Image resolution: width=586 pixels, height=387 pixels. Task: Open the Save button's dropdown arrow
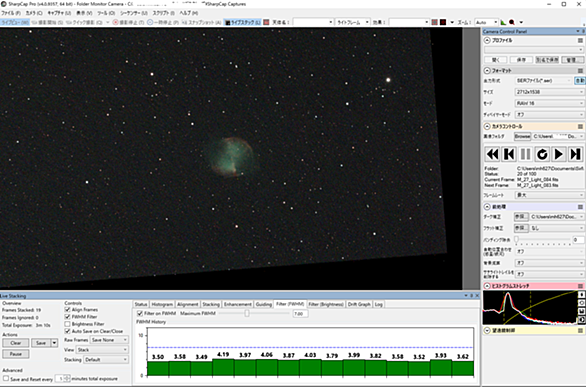55,343
